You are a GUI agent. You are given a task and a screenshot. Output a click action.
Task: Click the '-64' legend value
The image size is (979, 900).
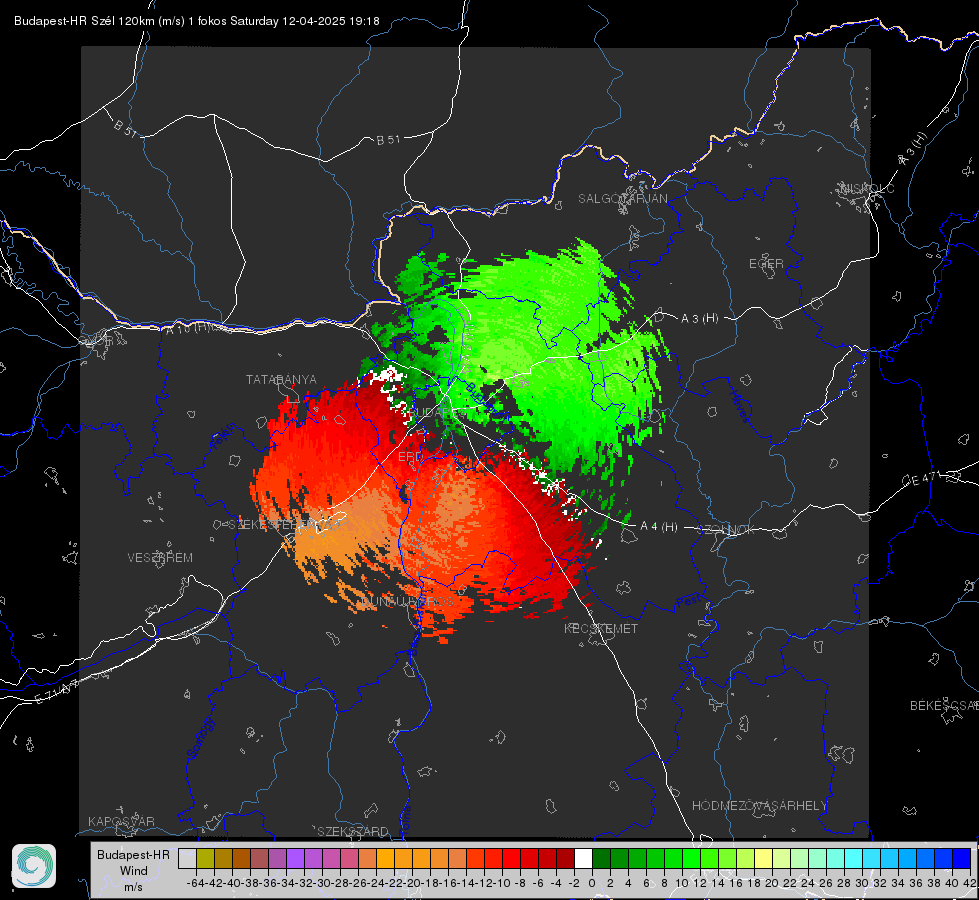(x=195, y=883)
